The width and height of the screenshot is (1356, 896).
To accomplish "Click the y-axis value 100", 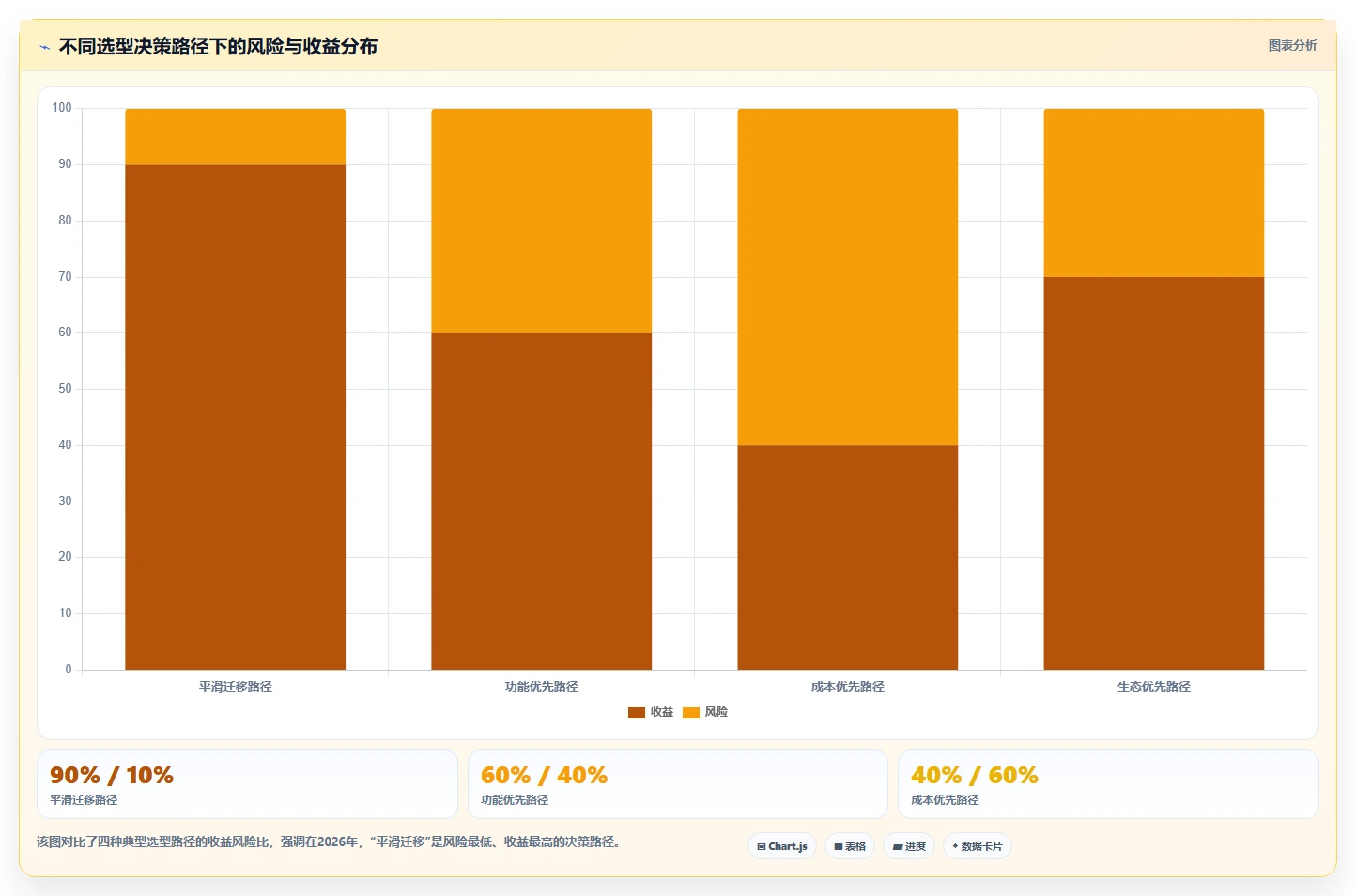I will (62, 108).
